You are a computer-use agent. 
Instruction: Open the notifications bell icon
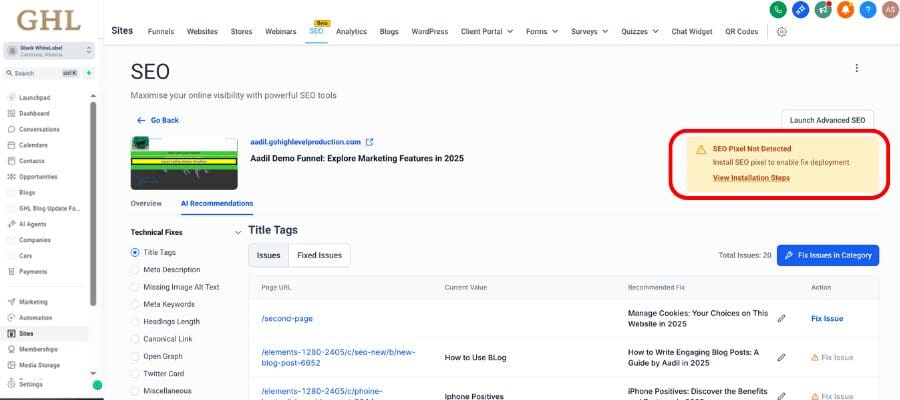[845, 9]
